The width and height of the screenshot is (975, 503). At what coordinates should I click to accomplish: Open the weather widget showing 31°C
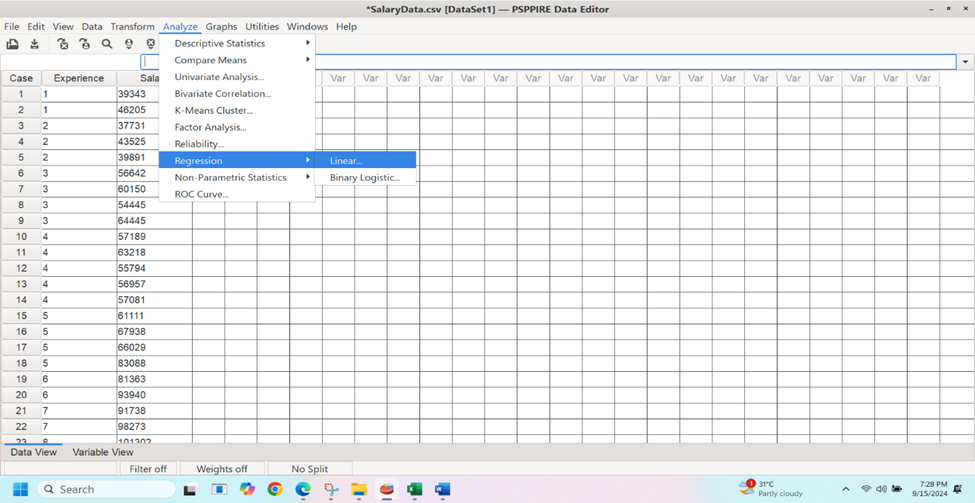pos(771,489)
